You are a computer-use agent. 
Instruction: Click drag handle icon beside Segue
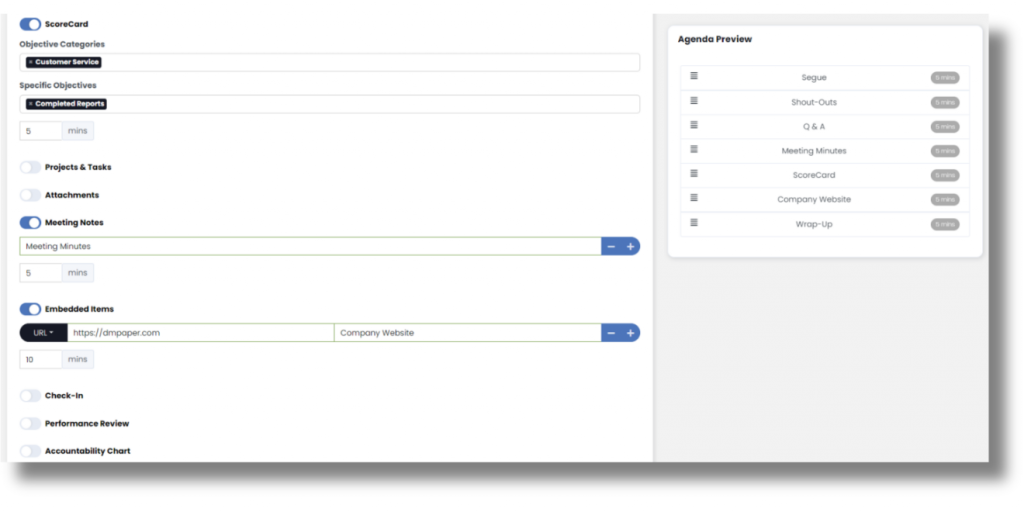(694, 77)
